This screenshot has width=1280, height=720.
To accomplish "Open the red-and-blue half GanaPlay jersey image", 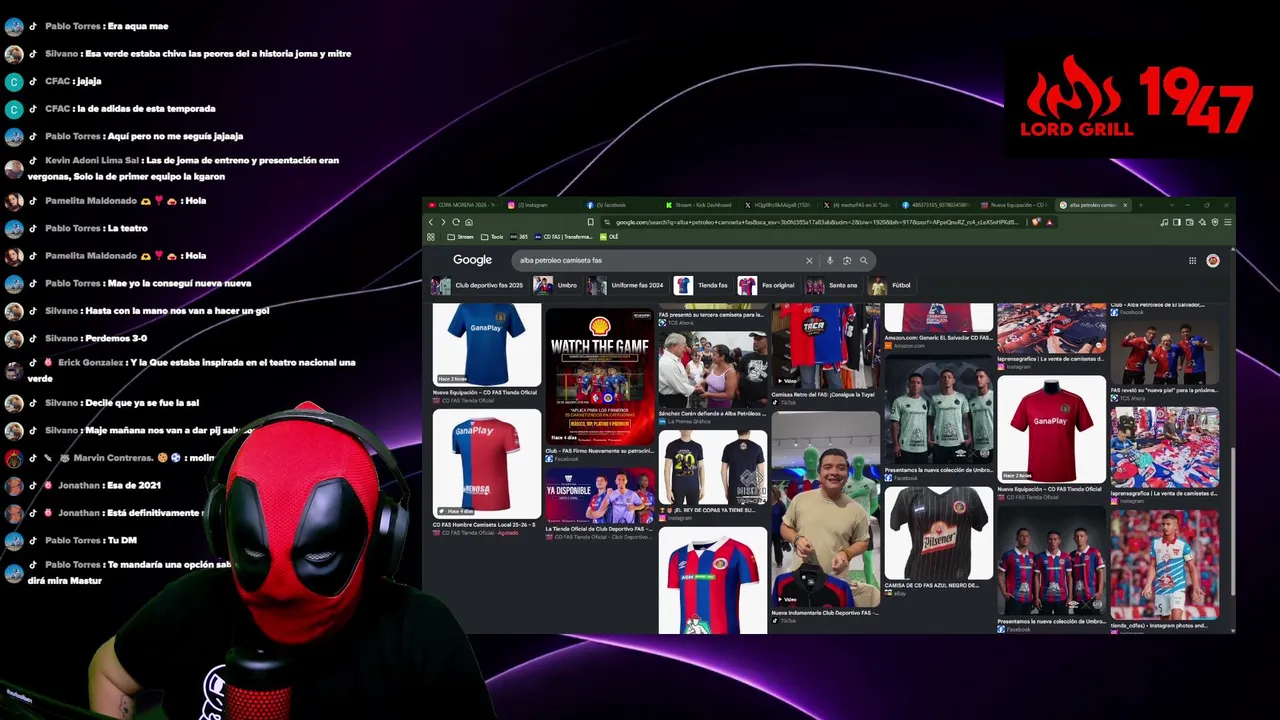I will tap(487, 463).
